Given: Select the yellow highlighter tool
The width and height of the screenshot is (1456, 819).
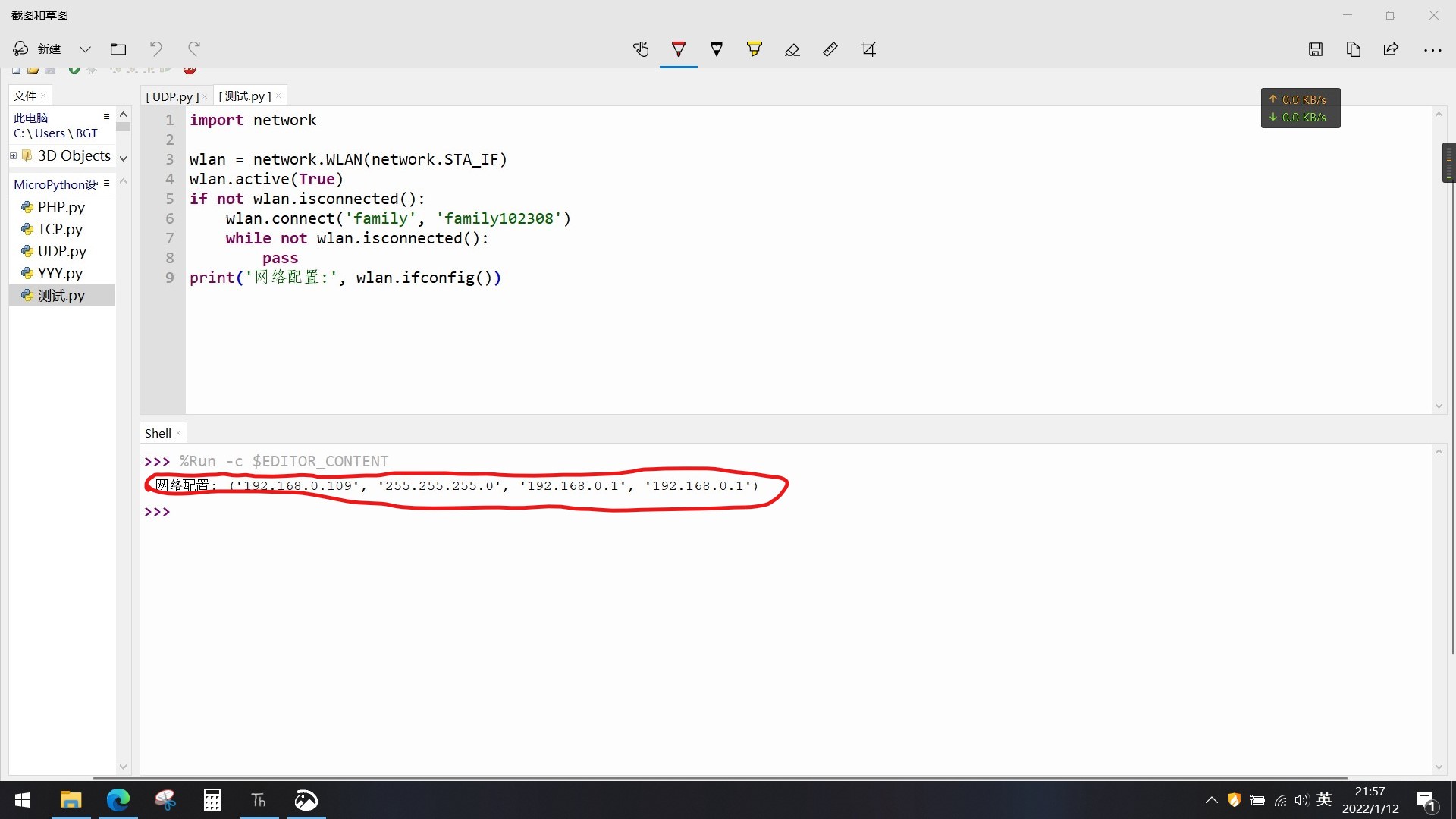Looking at the screenshot, I should [754, 49].
